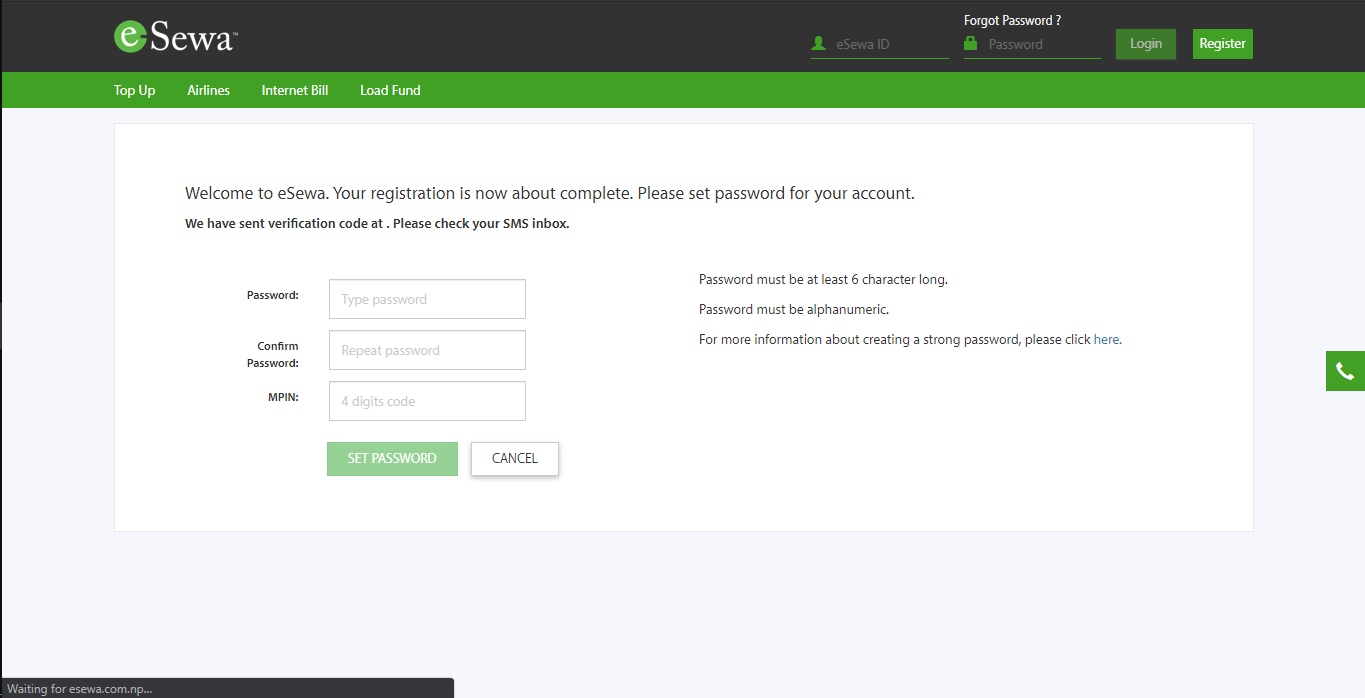Go to the Airlines menu item
Viewport: 1365px width, 698px height.
(208, 90)
